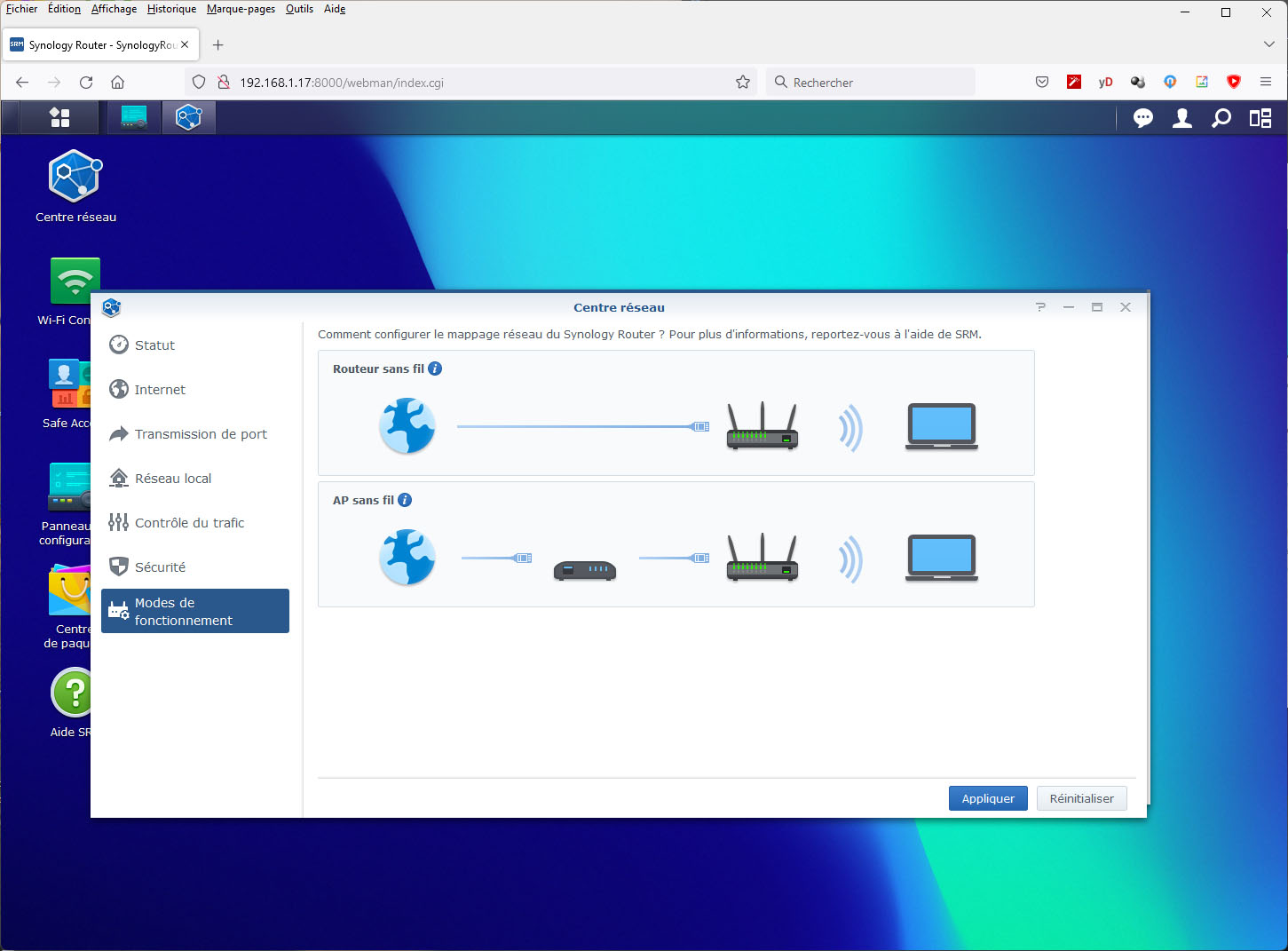Viewport: 1288px width, 951px height.
Task: Click the SRM search magnifier icon
Action: pos(1221,118)
